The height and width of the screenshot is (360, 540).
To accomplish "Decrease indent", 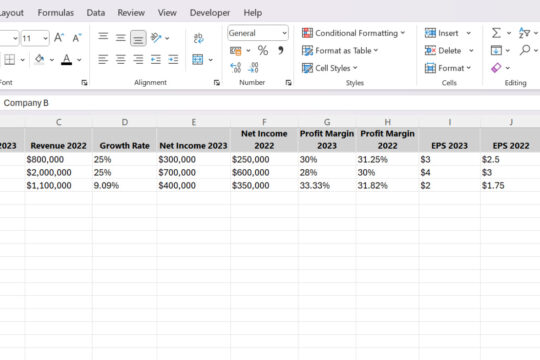I will [156, 59].
